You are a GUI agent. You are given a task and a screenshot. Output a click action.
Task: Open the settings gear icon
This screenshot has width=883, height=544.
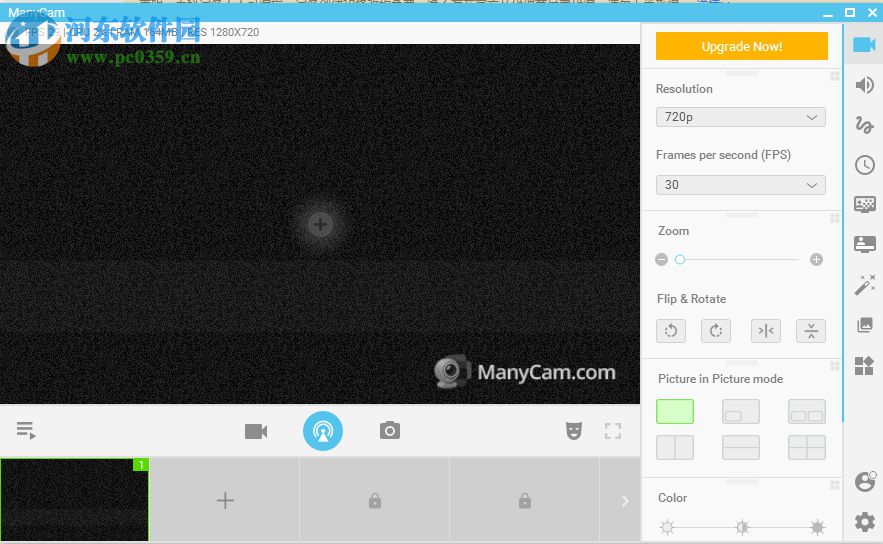(x=864, y=521)
